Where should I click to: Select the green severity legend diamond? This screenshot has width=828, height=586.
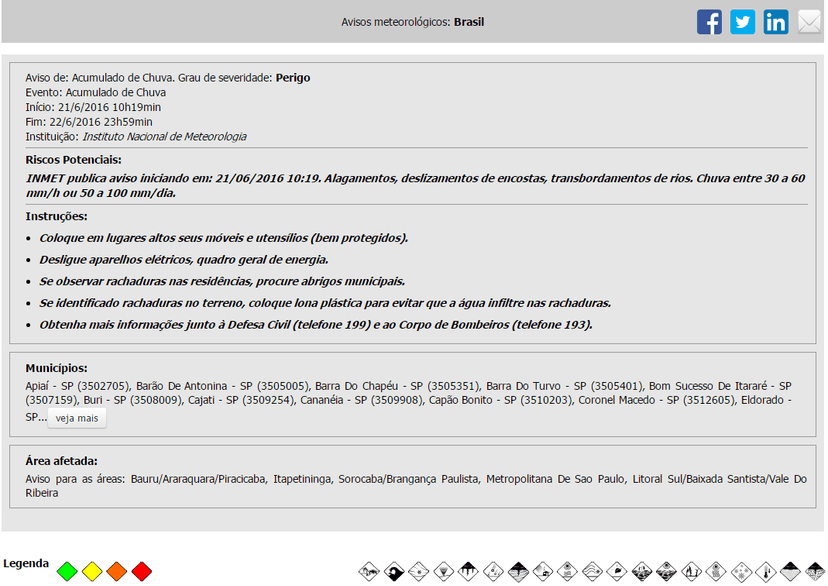pyautogui.click(x=67, y=571)
